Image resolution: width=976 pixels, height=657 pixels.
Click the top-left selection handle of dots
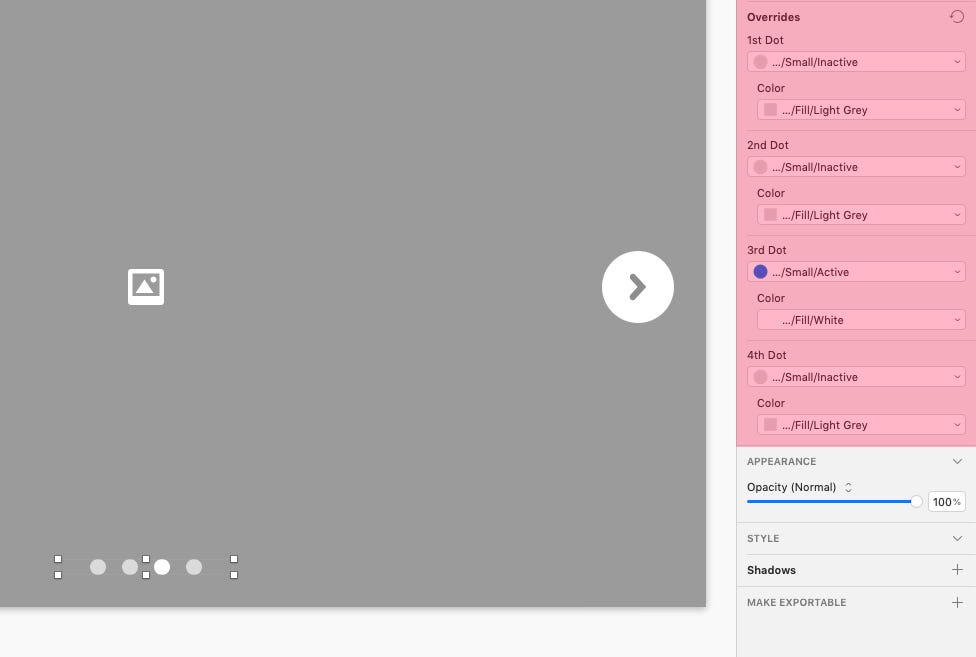[x=58, y=559]
